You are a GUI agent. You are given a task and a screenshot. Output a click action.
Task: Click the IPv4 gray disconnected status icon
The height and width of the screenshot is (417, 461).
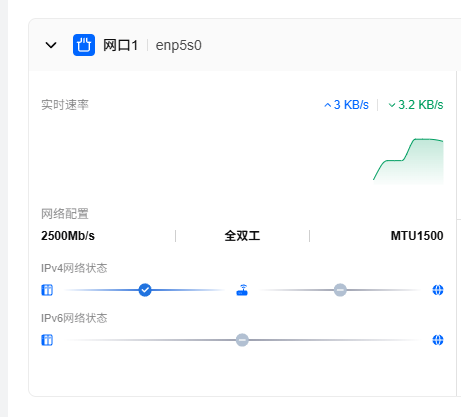click(340, 290)
